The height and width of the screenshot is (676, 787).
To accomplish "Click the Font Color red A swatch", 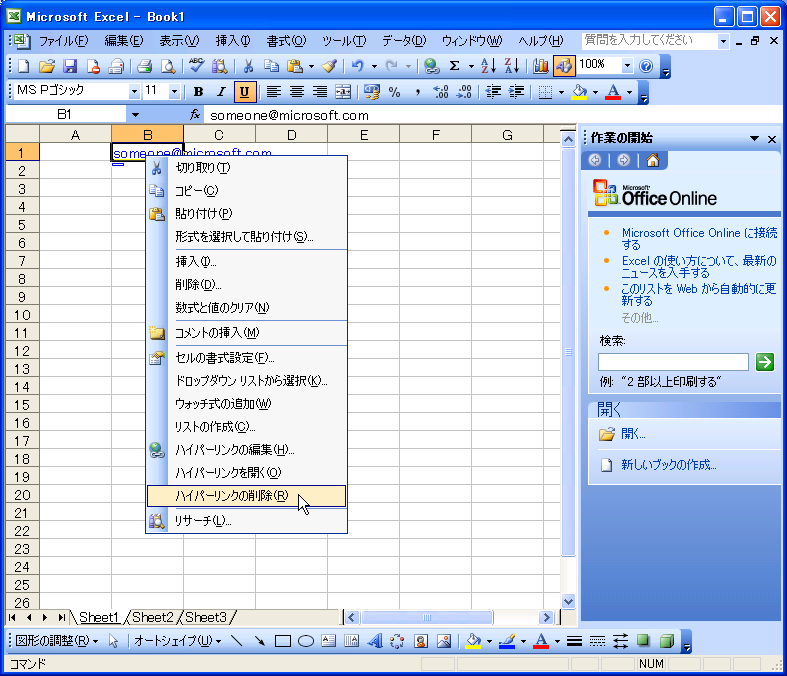I will 613,92.
